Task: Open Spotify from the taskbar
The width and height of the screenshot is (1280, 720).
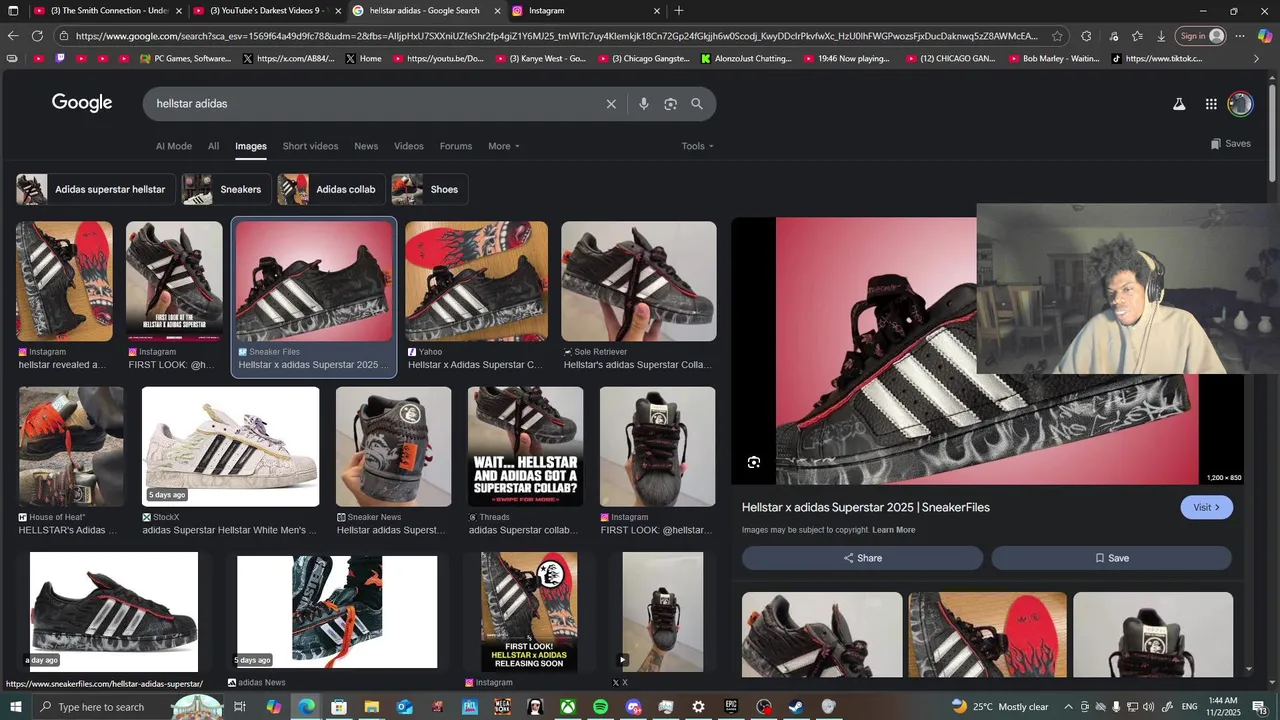Action: pyautogui.click(x=600, y=707)
